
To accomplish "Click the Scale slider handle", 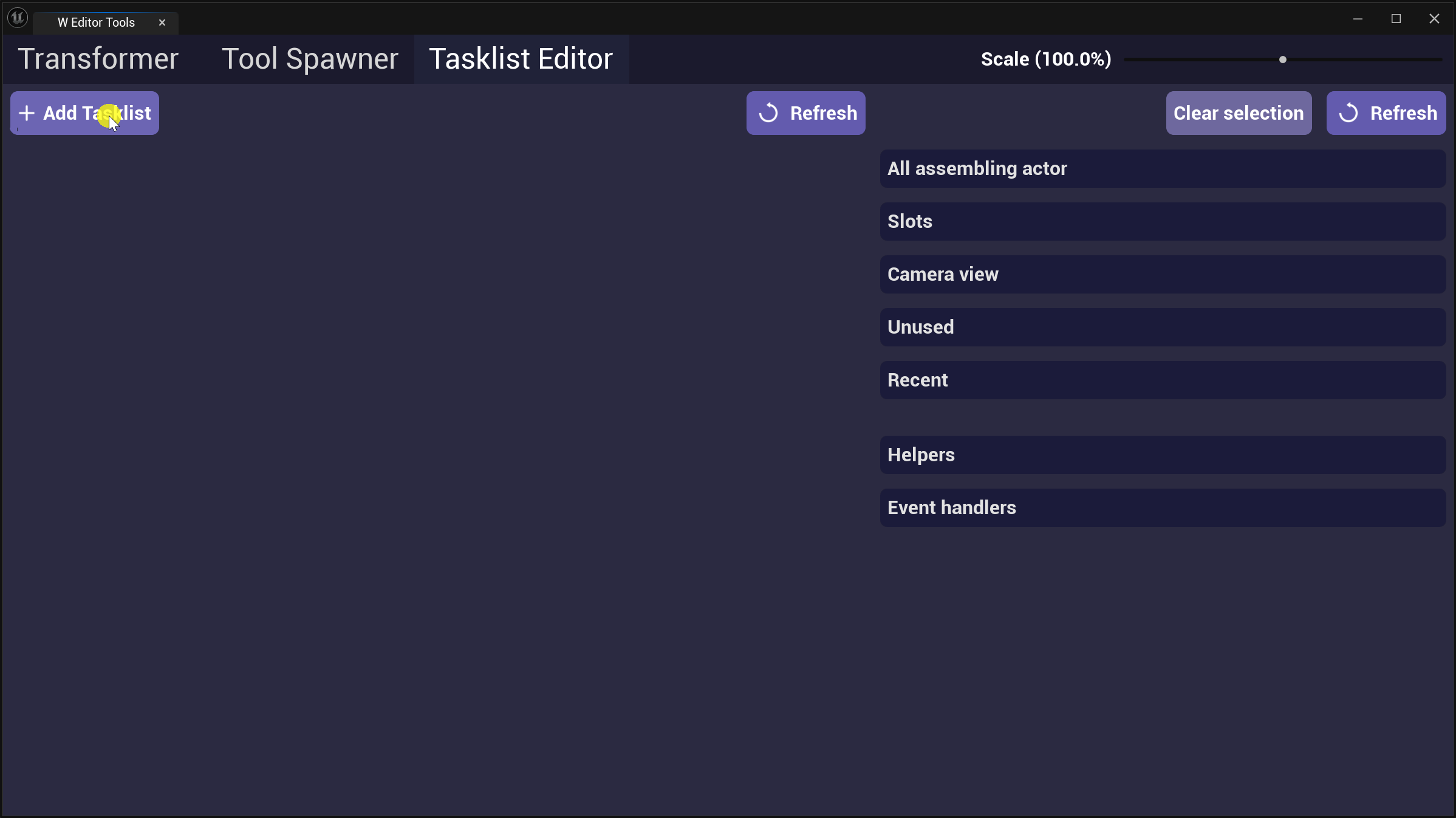I will [1283, 60].
